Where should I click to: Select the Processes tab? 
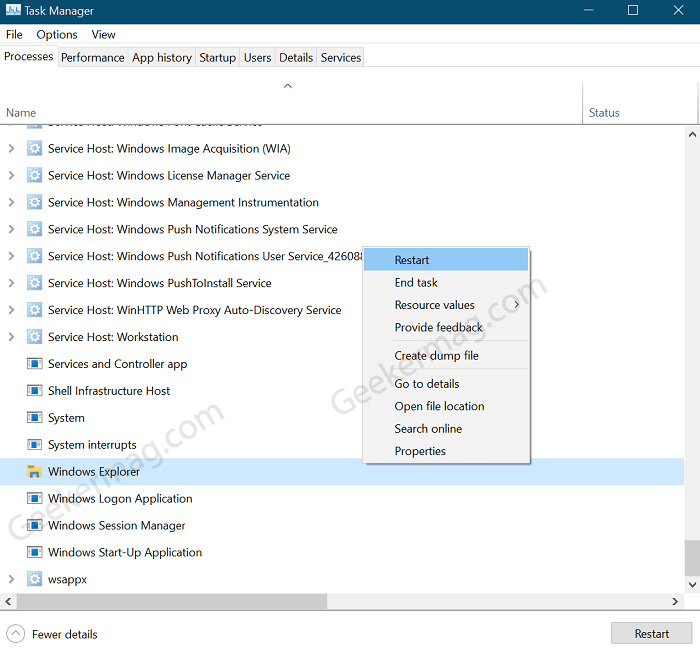click(29, 56)
